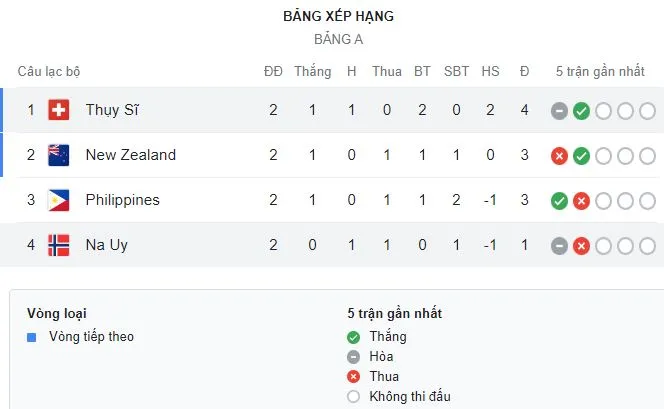The image size is (664, 409).
Task: Click the Đ points column header
Action: pos(524,72)
